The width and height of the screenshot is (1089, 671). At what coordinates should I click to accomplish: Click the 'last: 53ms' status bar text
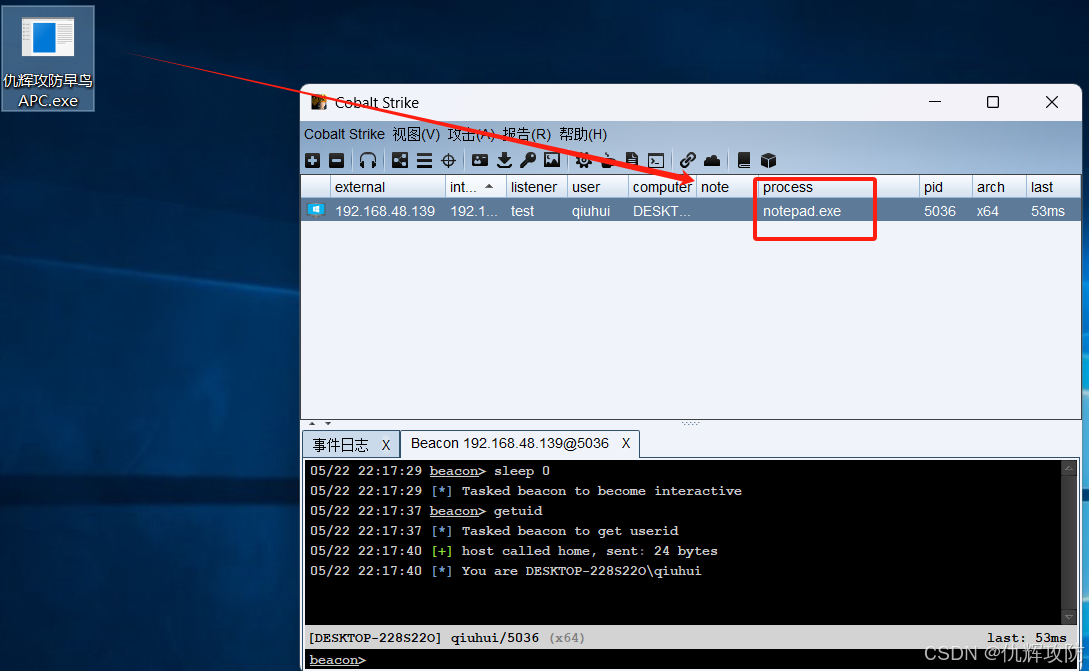(1026, 638)
